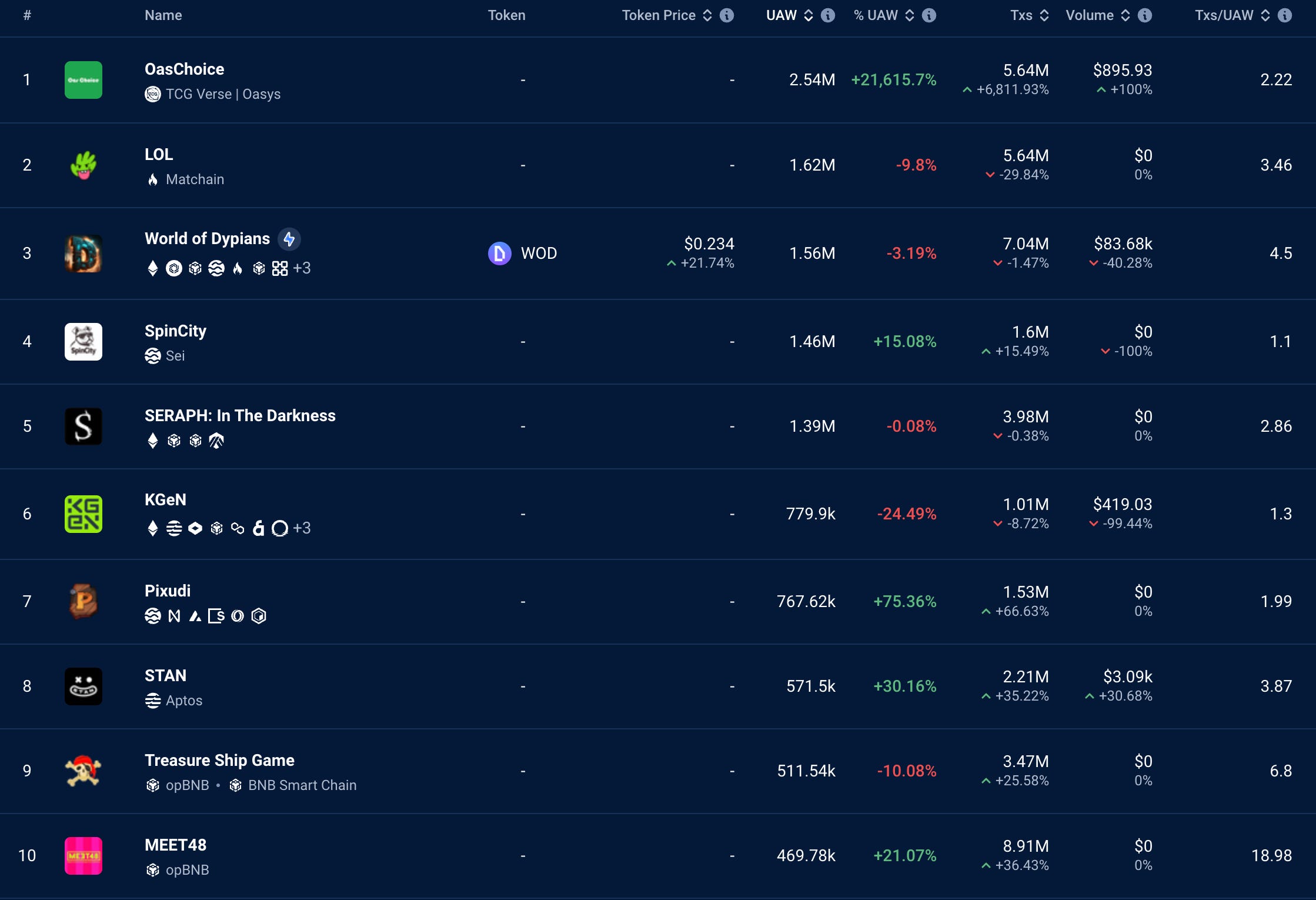1316x900 pixels.
Task: Sort table by Txs/UAW column
Action: coord(1265,15)
